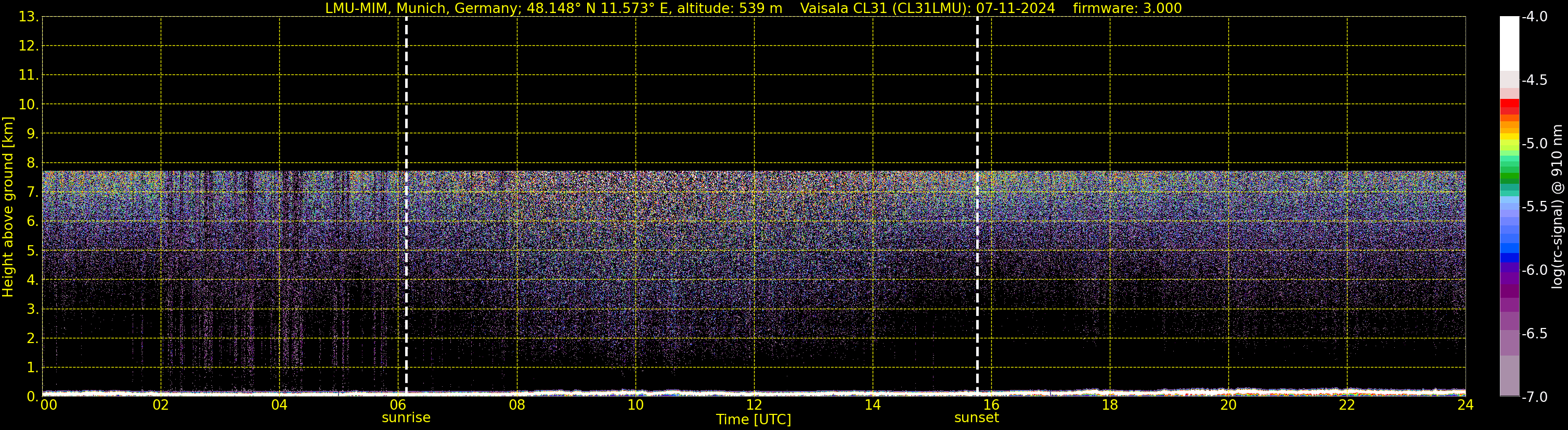
Task: Click the height axis tick label "7."
Action: pyautogui.click(x=32, y=192)
